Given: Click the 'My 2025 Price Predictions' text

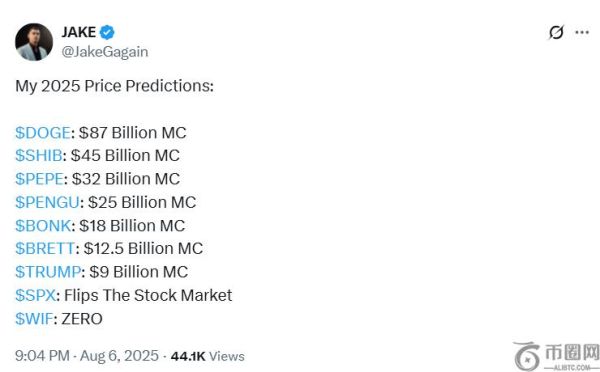Looking at the screenshot, I should pos(114,86).
